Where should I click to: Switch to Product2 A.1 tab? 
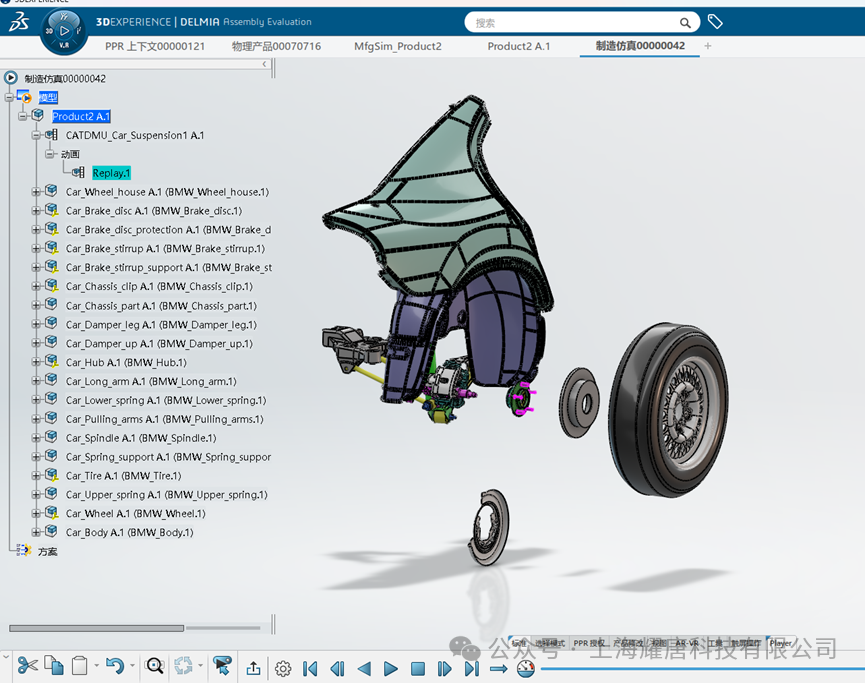pyautogui.click(x=519, y=46)
